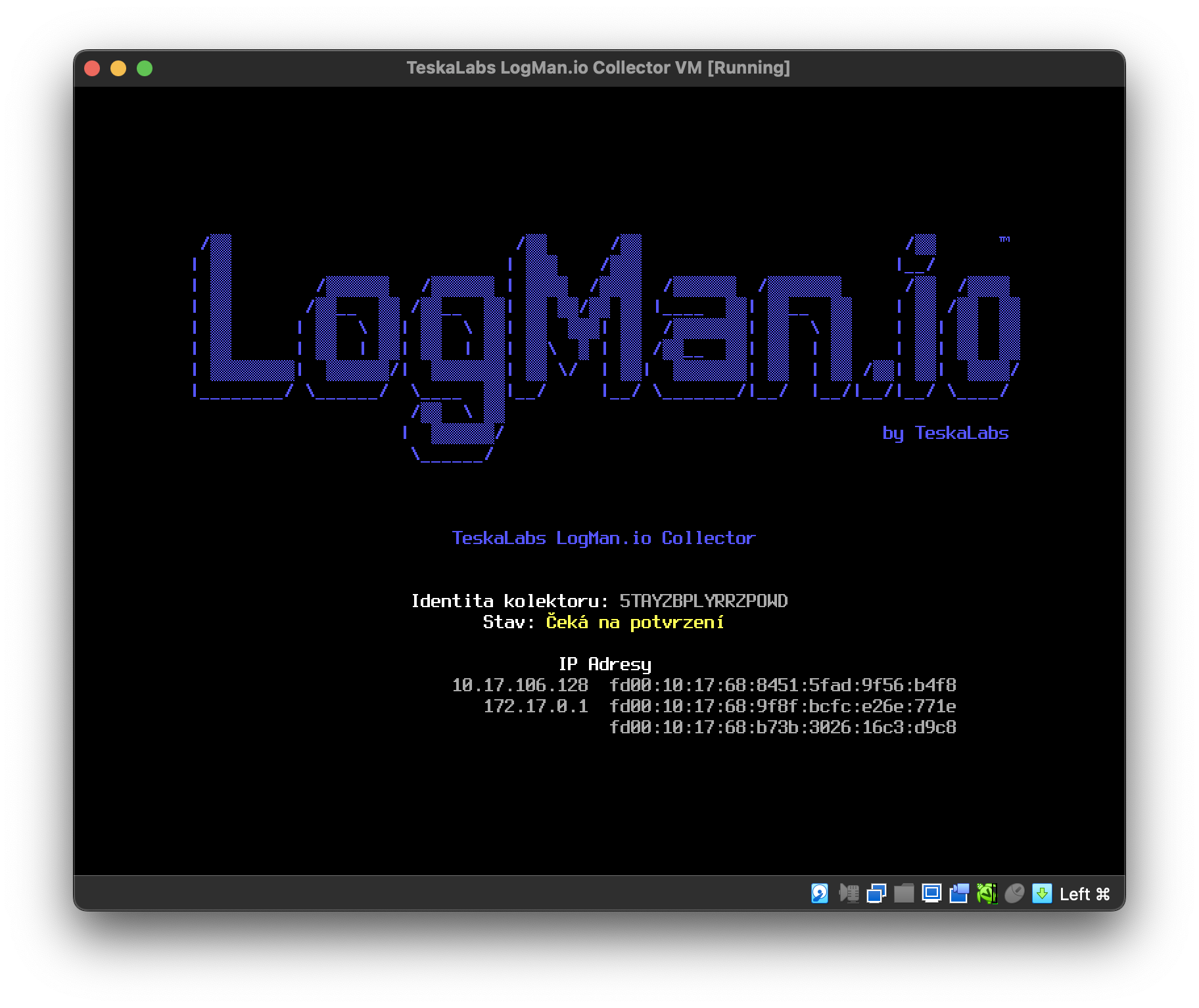Click the mouse integration status icon
Screen dimensions: 1199x1008
pos(1014,894)
